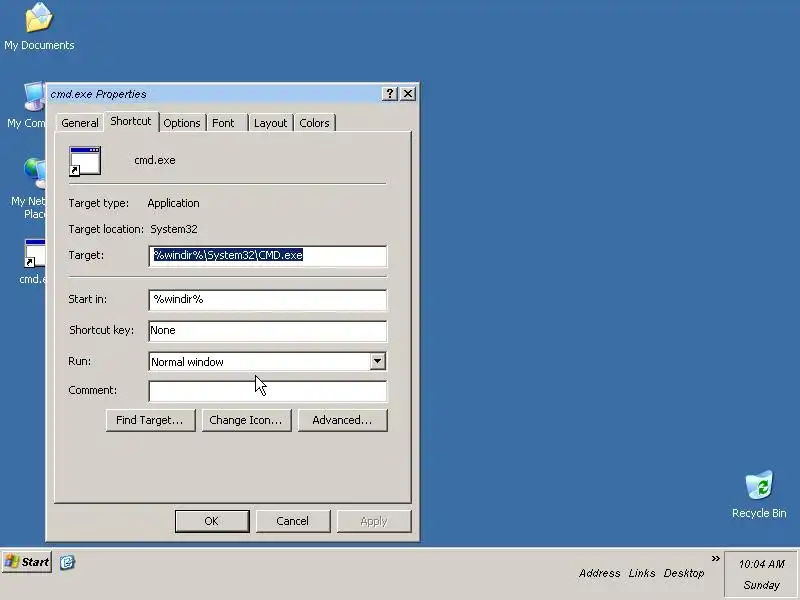This screenshot has width=800, height=600.
Task: Open the Start menu
Action: point(27,562)
